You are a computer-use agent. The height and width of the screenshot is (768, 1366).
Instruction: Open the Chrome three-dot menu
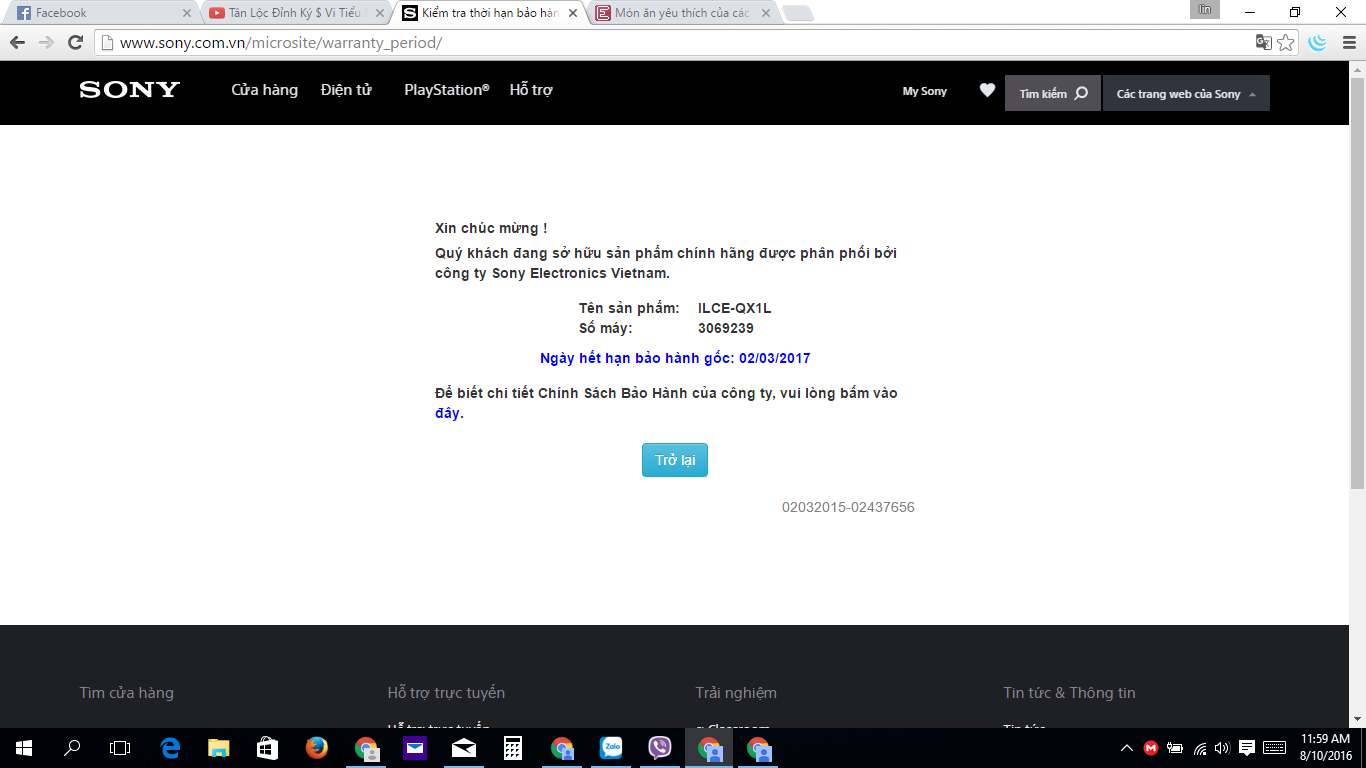point(1347,42)
